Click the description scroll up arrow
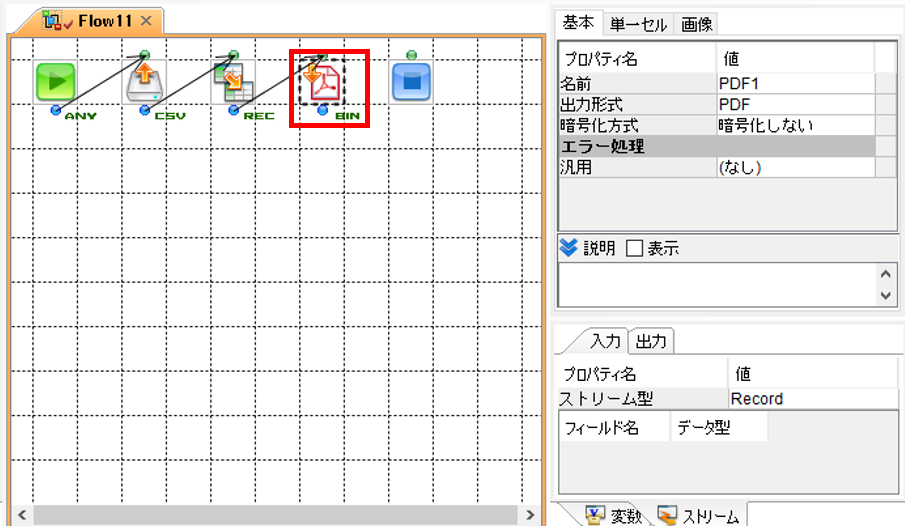Screen dimensions: 905x526 coord(886,274)
